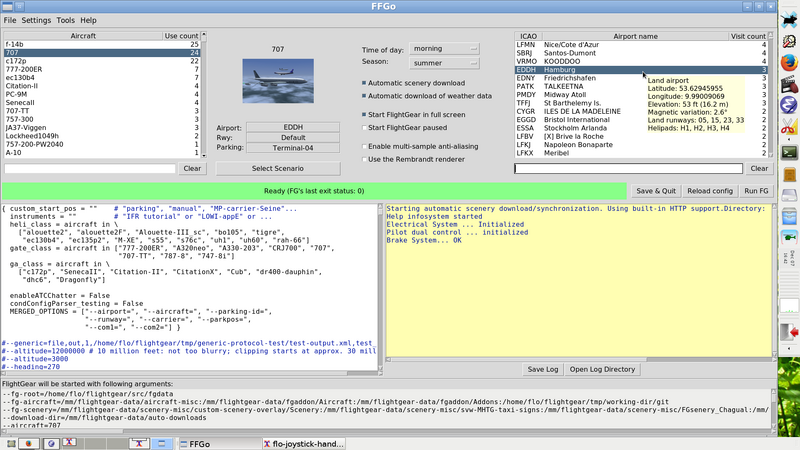Viewport: 800px width, 450px height.
Task: Open the brown archive box dock icon
Action: pyautogui.click(x=789, y=174)
